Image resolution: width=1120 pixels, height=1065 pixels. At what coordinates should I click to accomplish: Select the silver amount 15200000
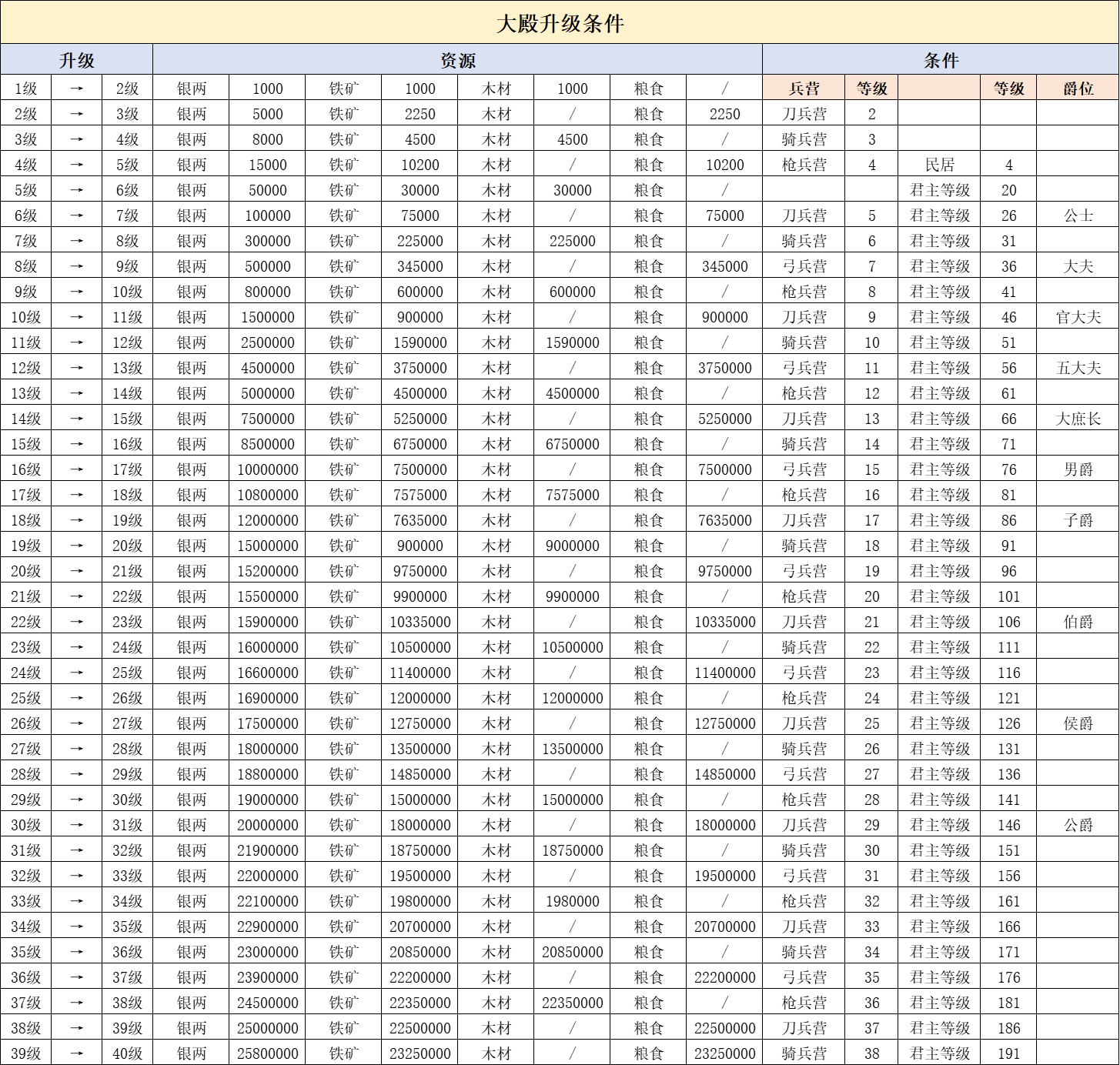(x=267, y=571)
